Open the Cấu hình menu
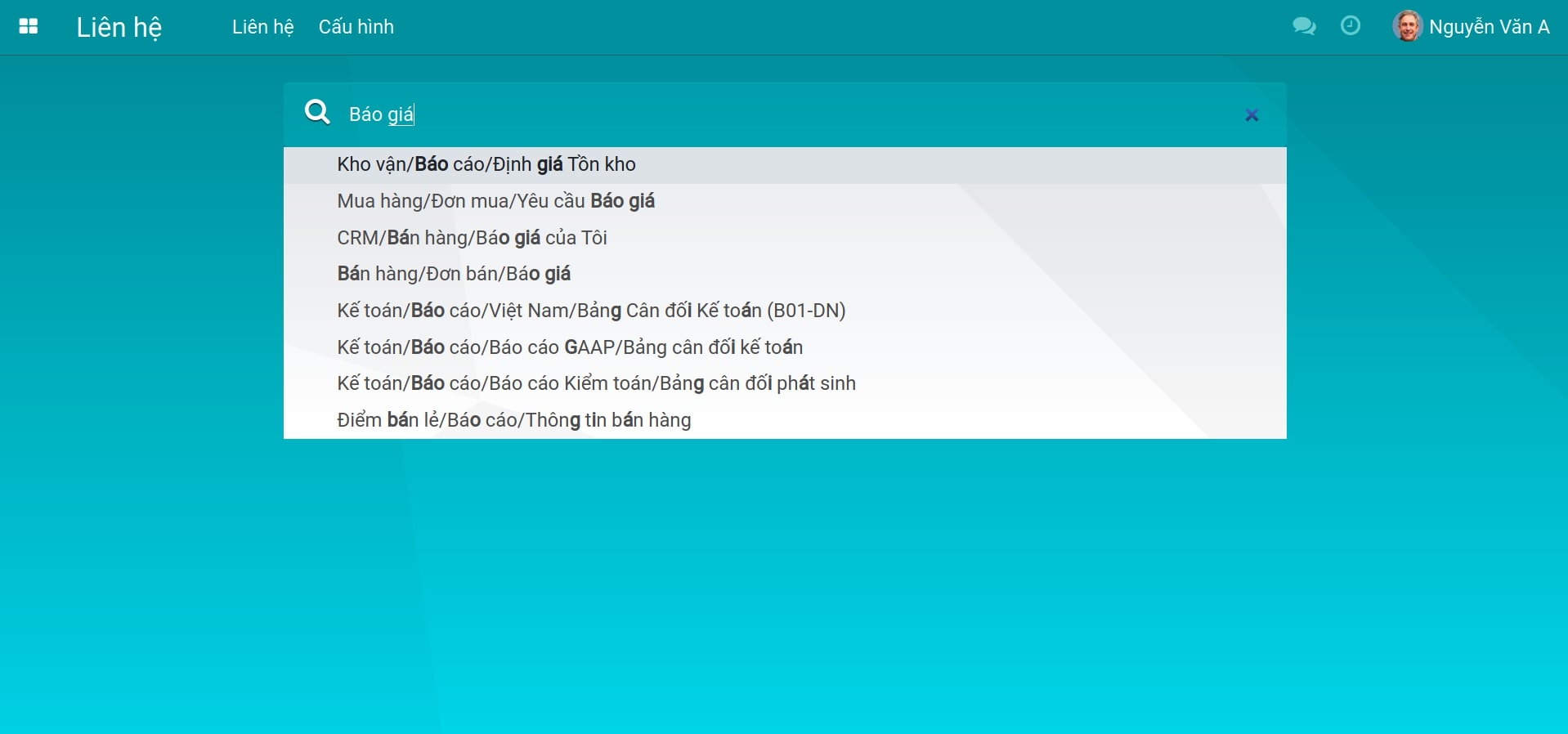This screenshot has width=1568, height=734. click(x=356, y=27)
